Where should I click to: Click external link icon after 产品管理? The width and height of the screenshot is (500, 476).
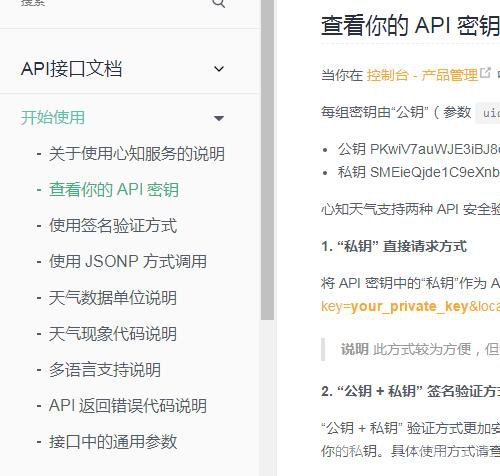pos(485,73)
